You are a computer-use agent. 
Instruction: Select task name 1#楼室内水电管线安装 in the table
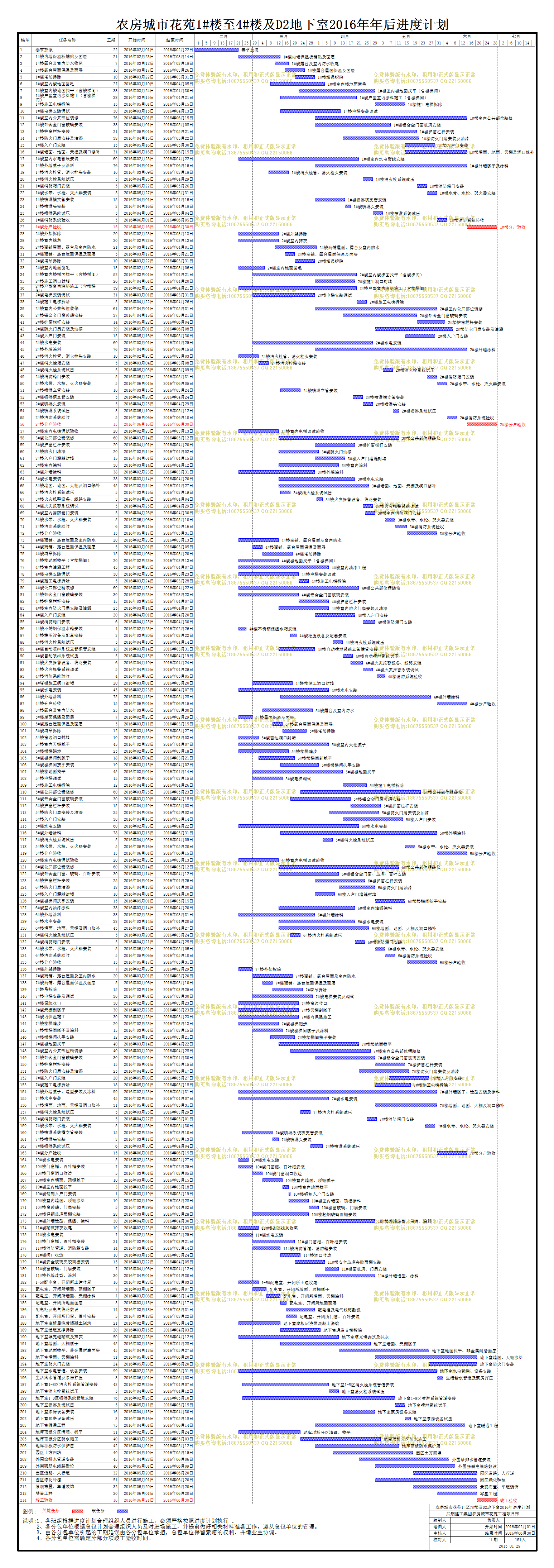point(57,159)
